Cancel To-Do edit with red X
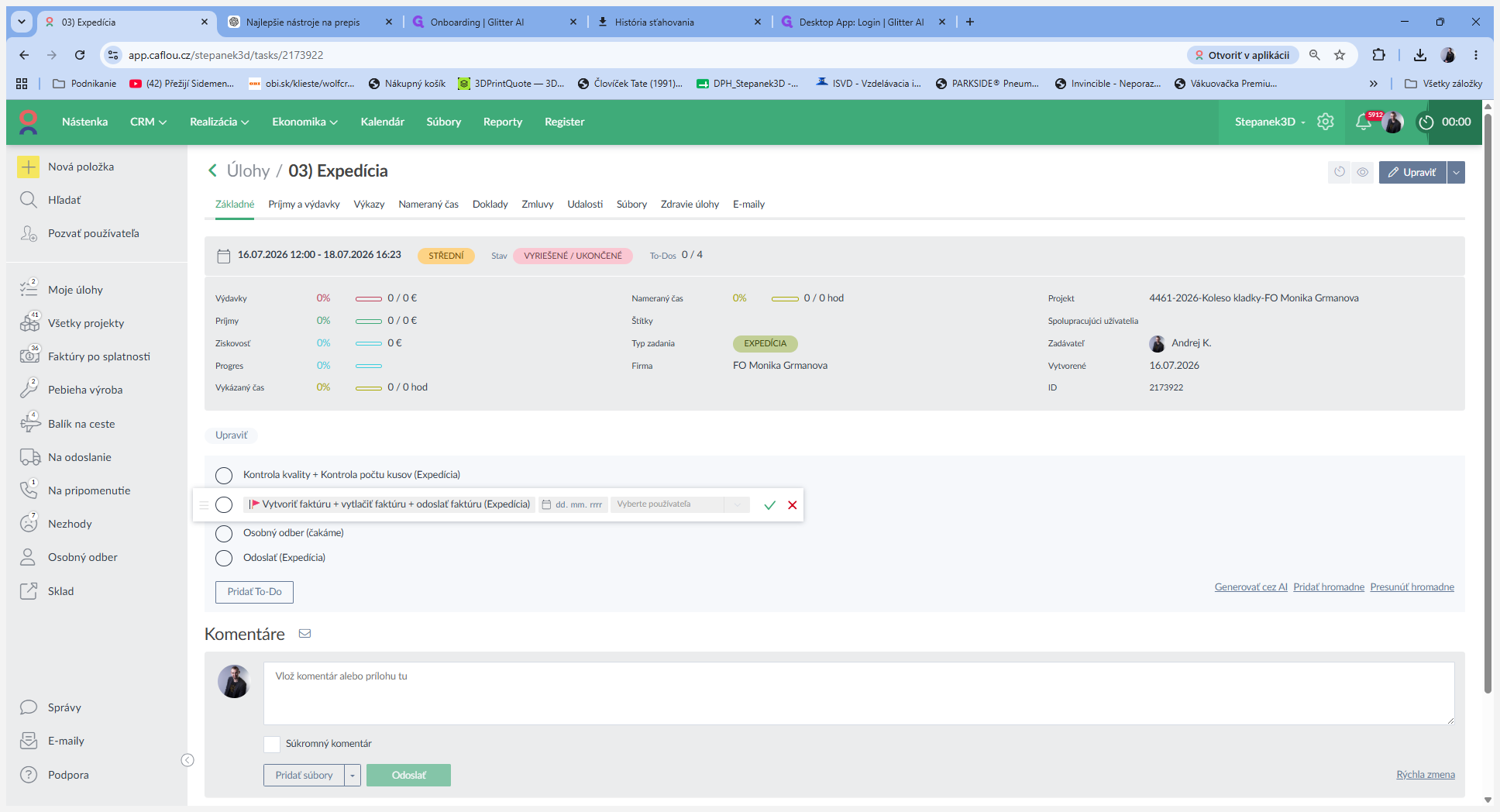The image size is (1500, 812). click(x=792, y=505)
